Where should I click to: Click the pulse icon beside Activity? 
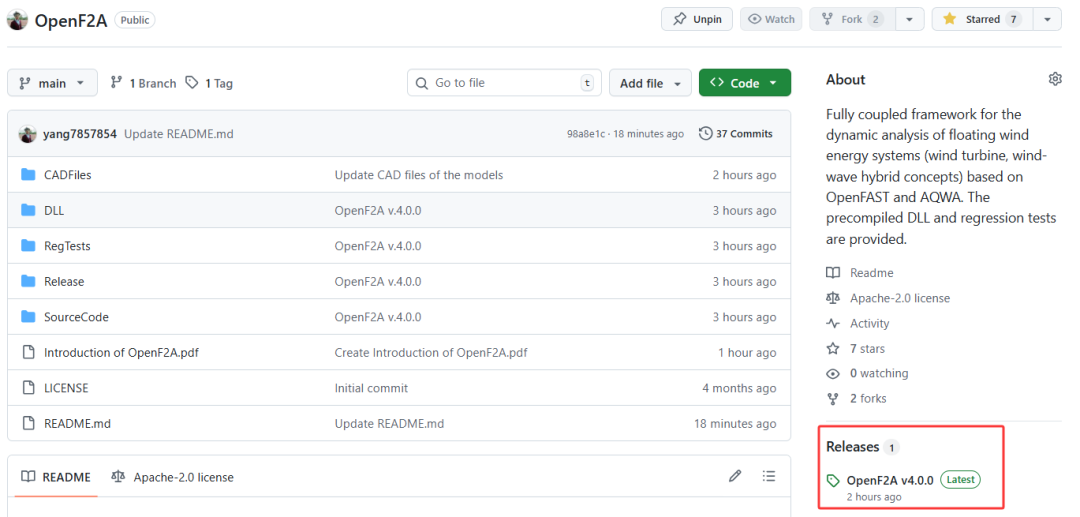833,323
